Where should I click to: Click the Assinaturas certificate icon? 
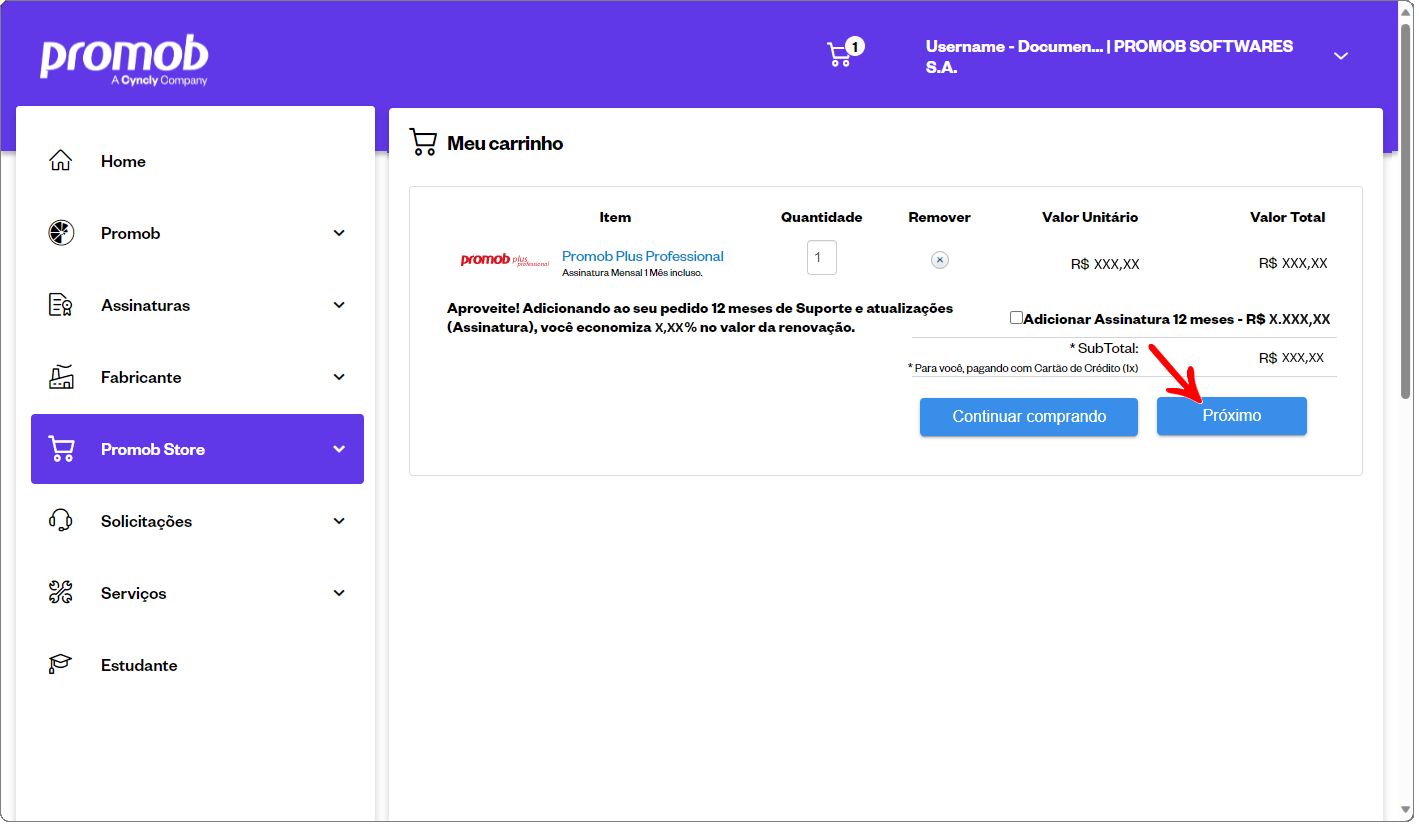point(61,305)
